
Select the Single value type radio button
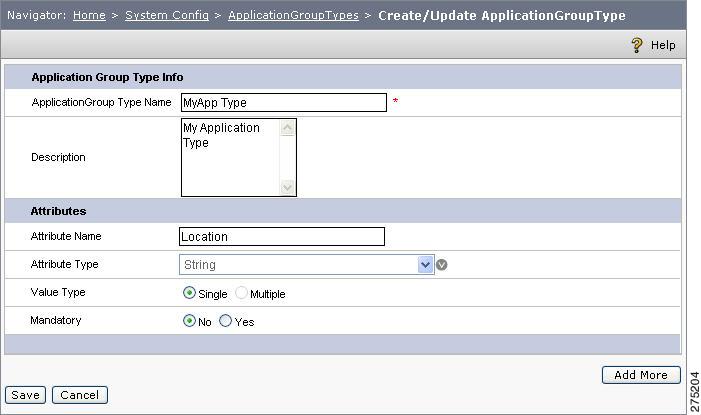tap(189, 293)
